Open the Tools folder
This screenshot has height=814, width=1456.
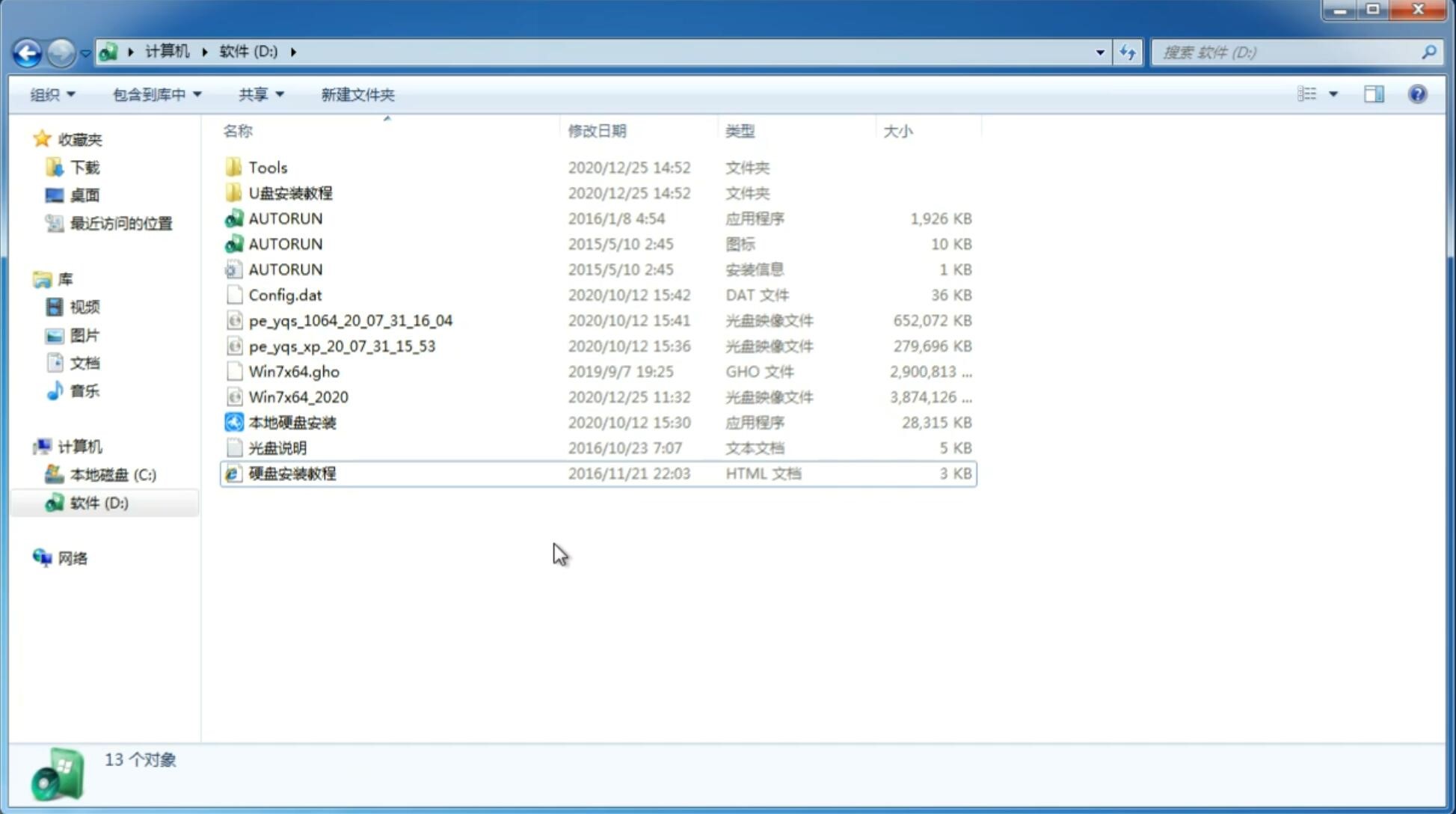click(x=268, y=167)
